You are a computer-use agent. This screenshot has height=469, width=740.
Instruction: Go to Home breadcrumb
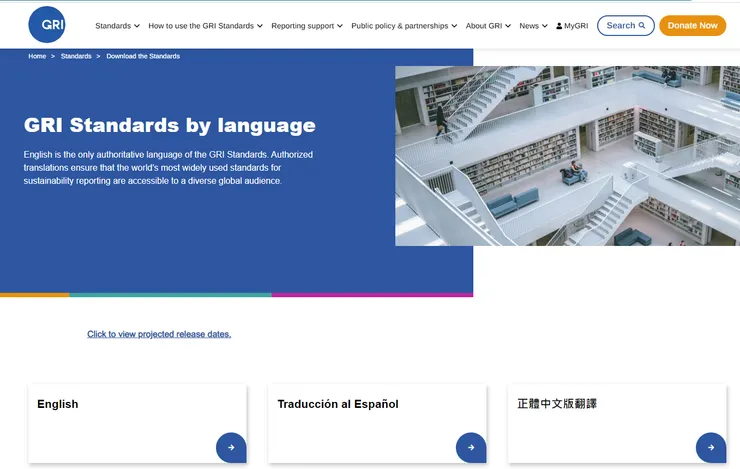[x=37, y=56]
